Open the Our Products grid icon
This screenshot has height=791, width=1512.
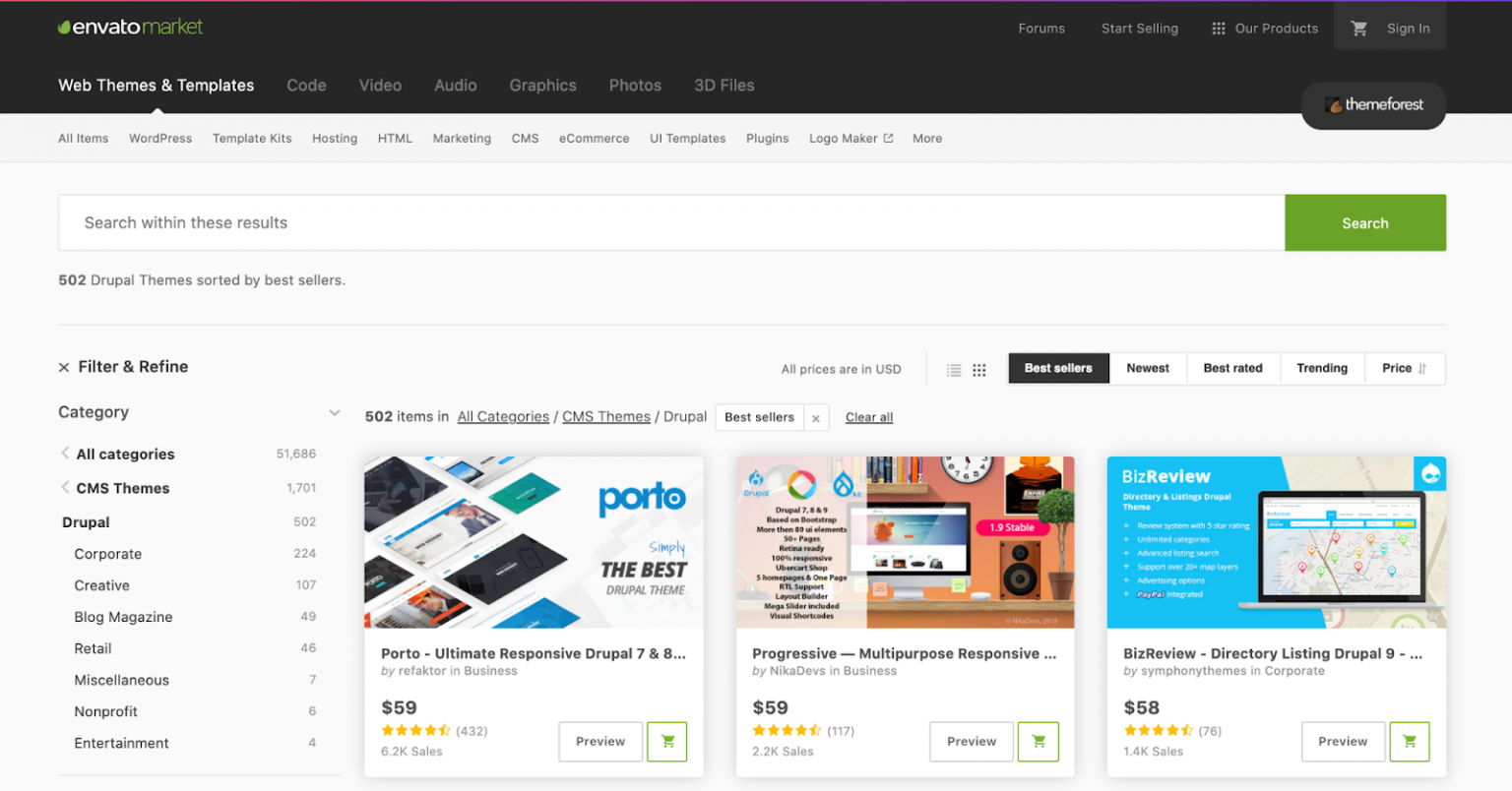pos(1217,29)
